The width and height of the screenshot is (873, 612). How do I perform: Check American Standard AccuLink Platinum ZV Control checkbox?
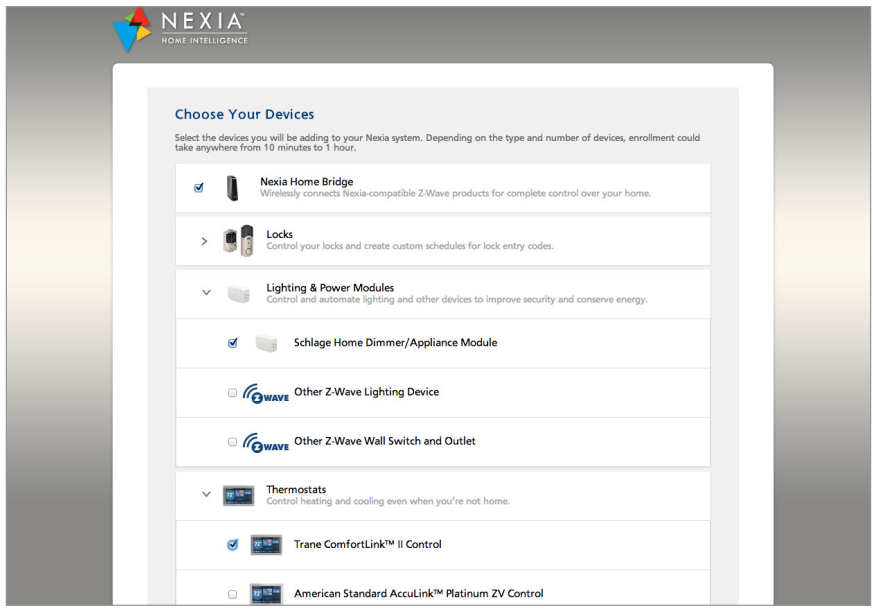232,595
